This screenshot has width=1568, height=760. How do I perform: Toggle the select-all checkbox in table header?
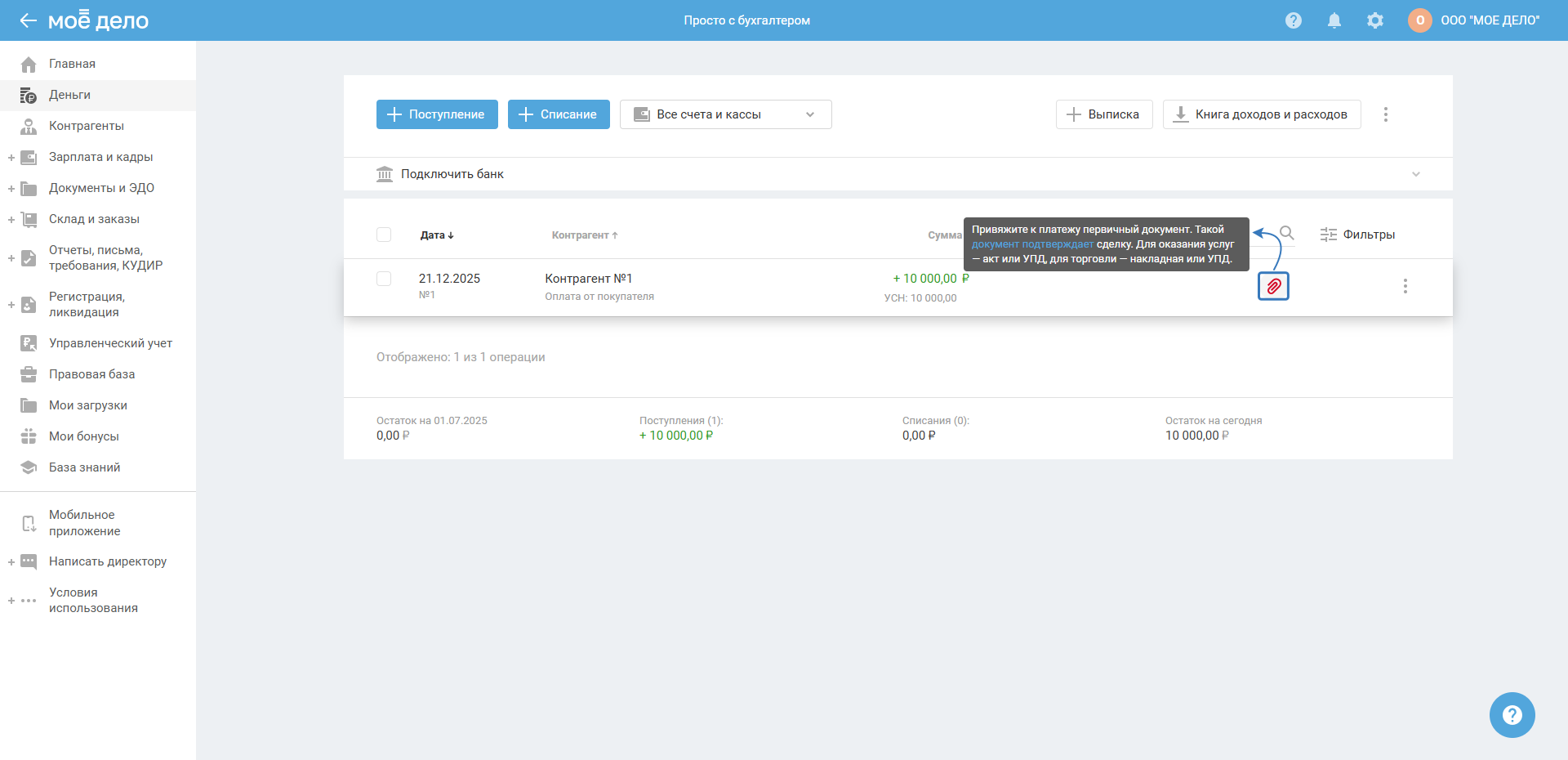pyautogui.click(x=384, y=235)
